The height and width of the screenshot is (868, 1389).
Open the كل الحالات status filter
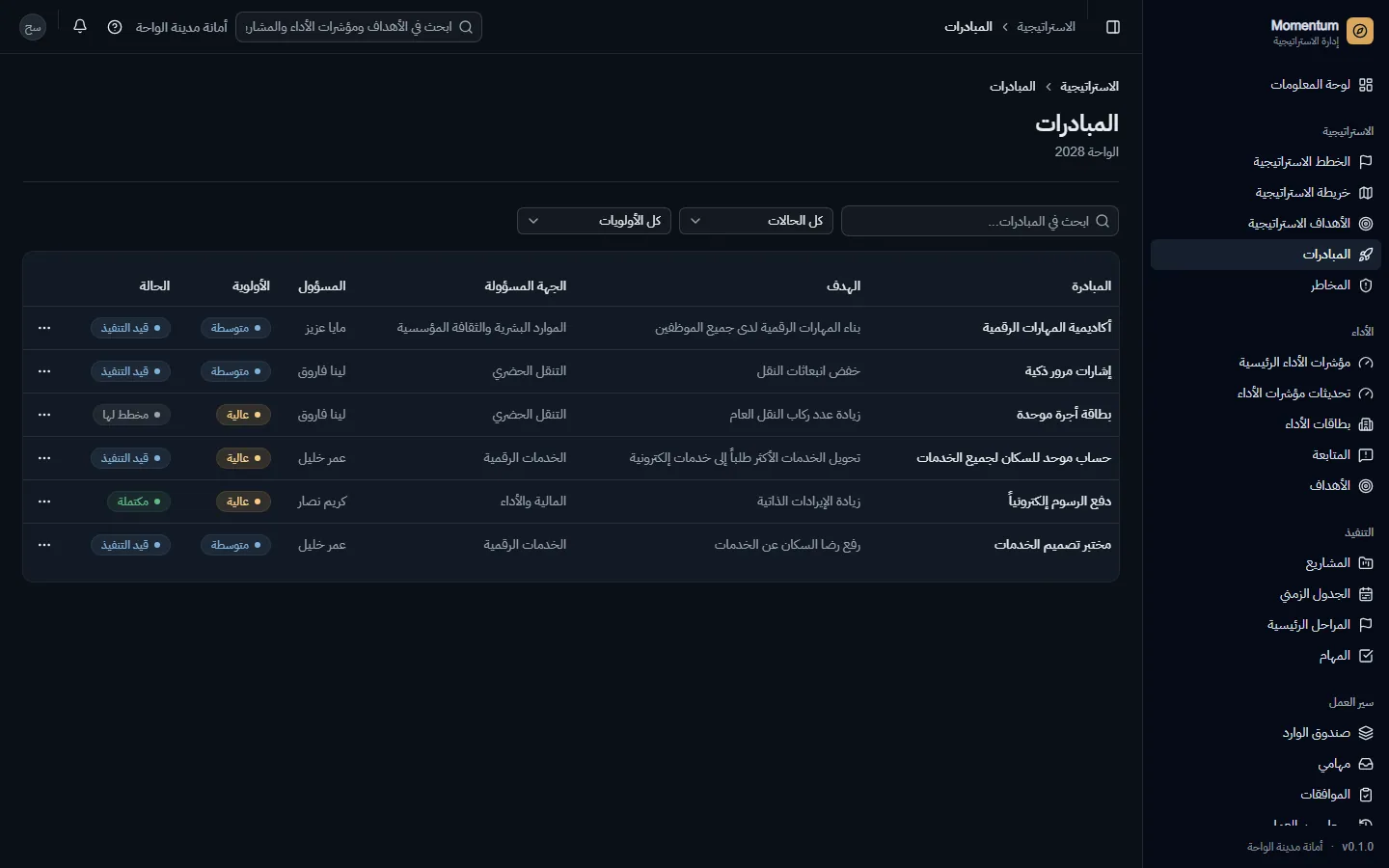click(756, 221)
